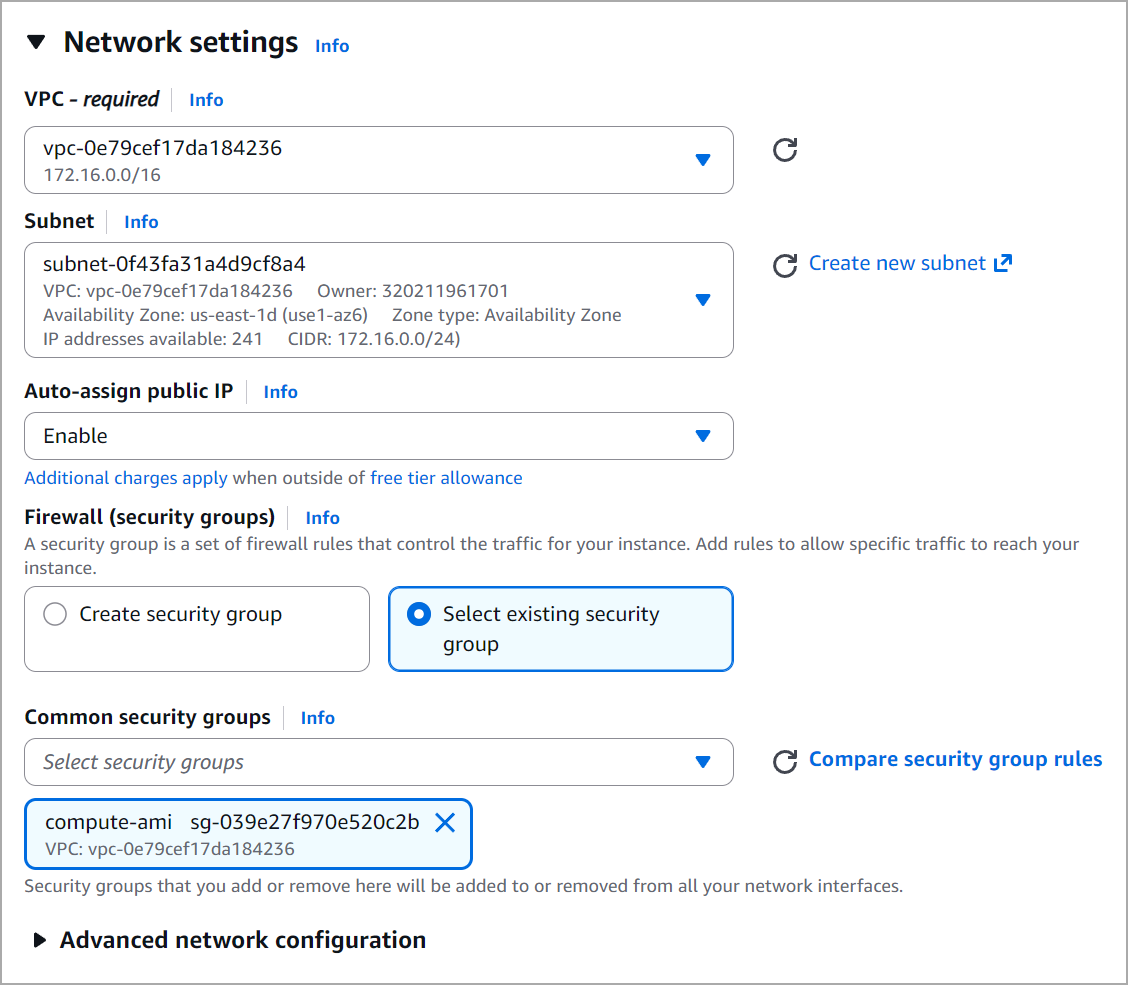The width and height of the screenshot is (1128, 985).
Task: Click the free tier allowance link
Action: click(446, 478)
